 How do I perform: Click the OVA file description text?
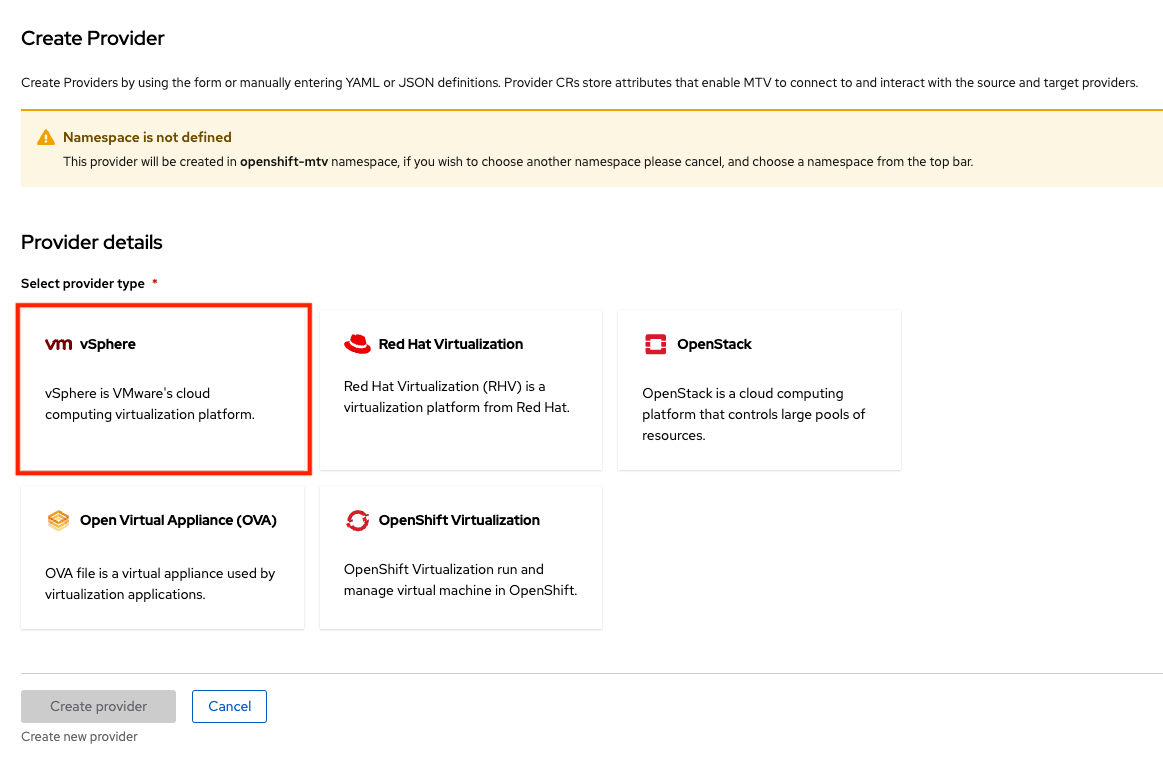pos(160,584)
